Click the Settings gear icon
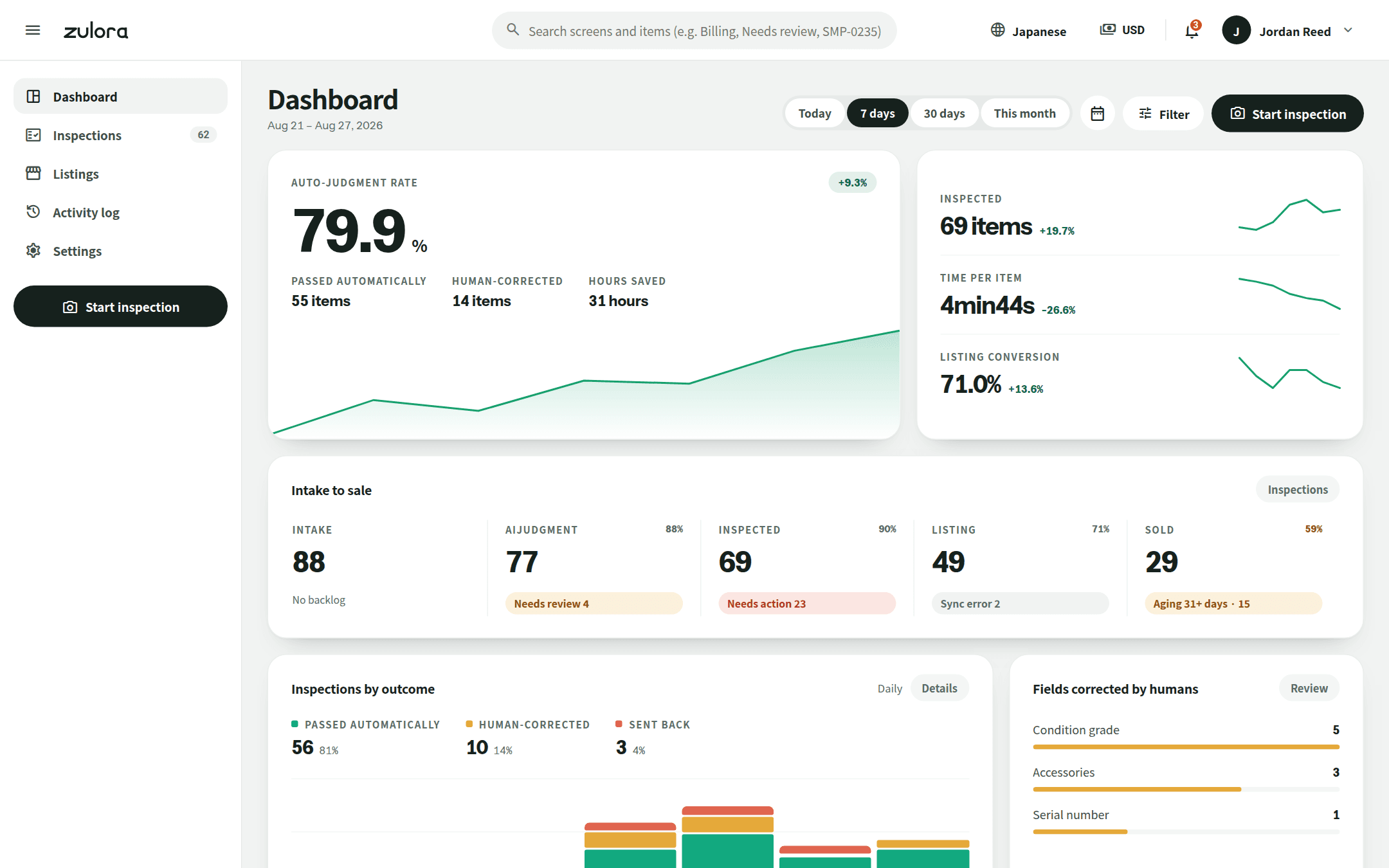Image resolution: width=1389 pixels, height=868 pixels. click(33, 250)
